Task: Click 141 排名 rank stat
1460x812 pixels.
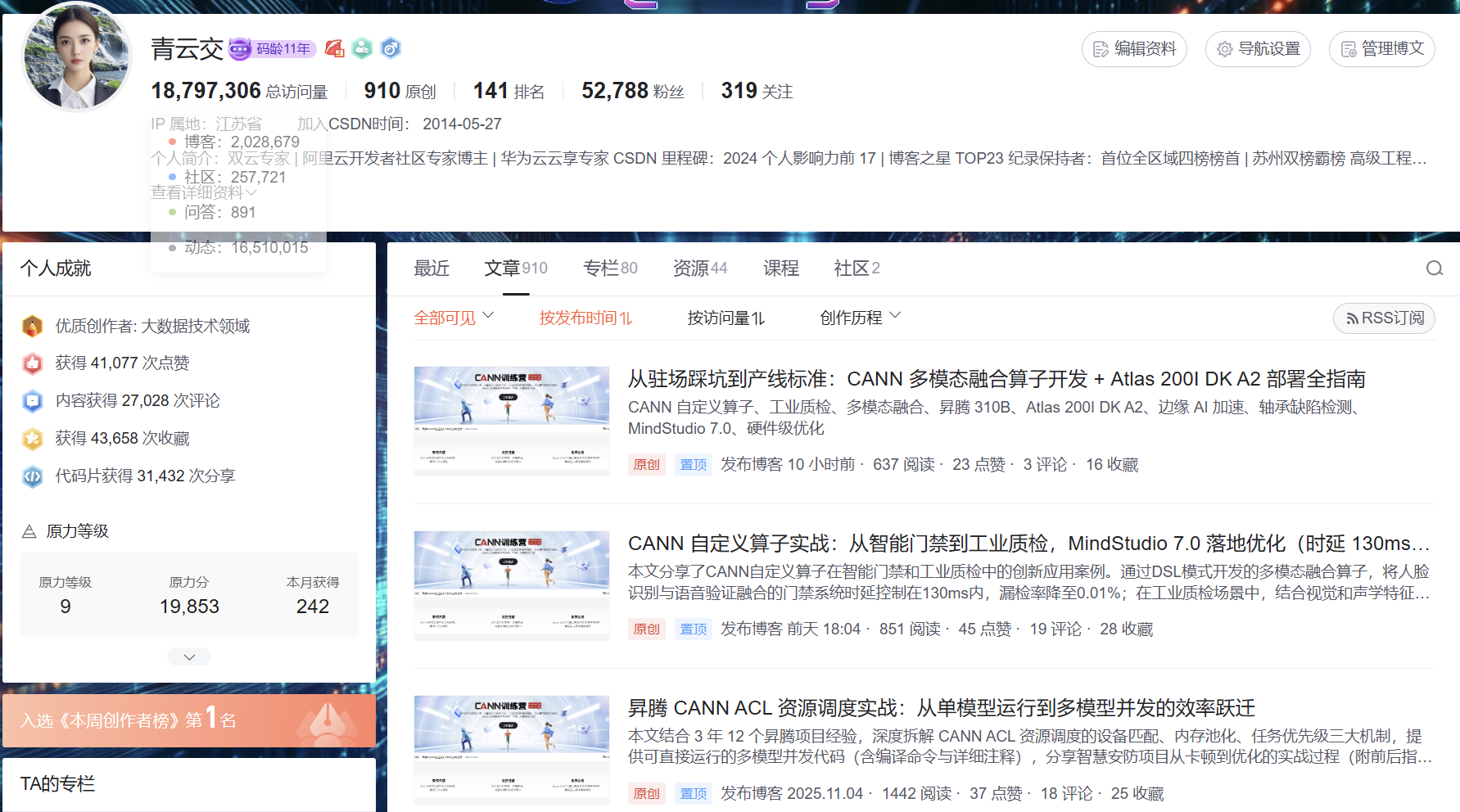Action: [x=509, y=91]
